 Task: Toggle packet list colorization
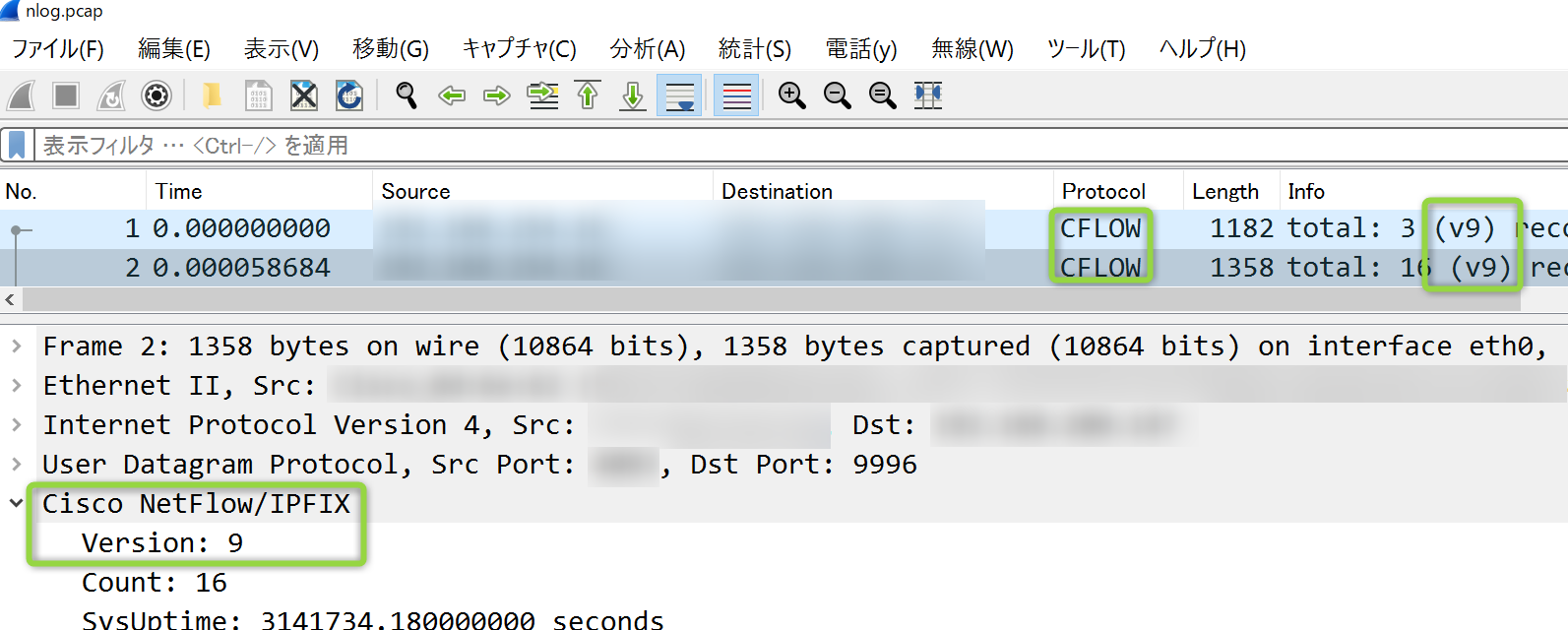[736, 95]
